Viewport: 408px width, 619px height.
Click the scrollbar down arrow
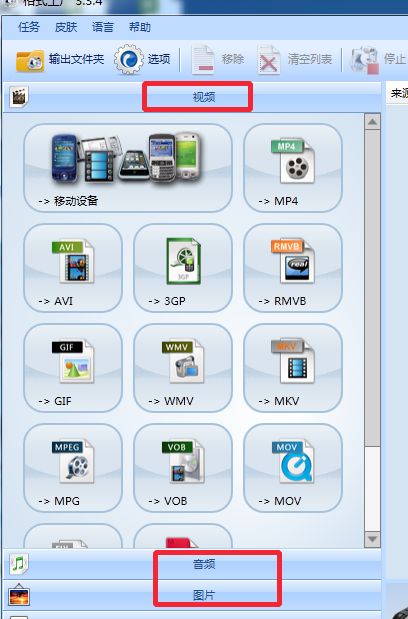tap(372, 539)
